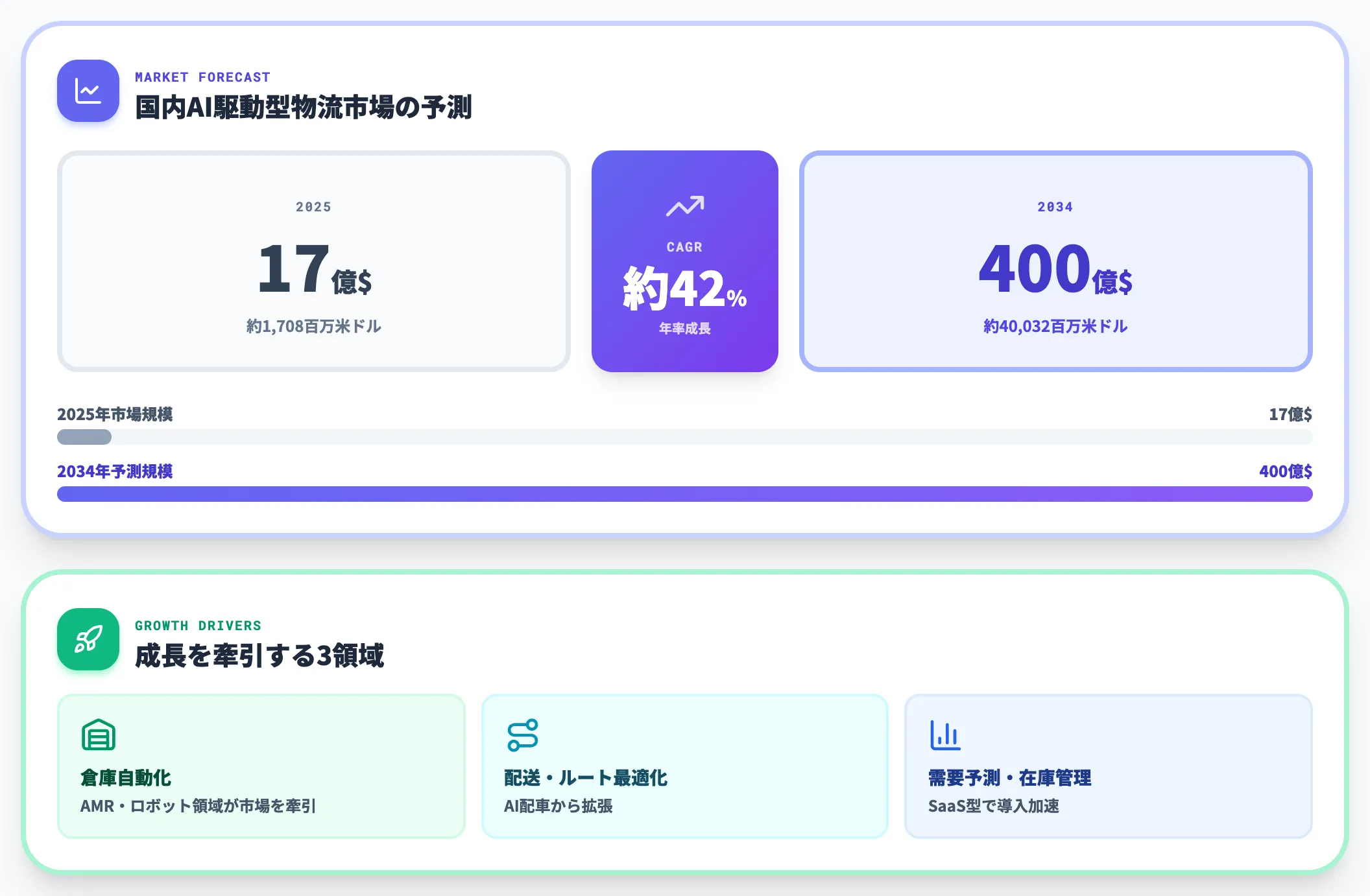Viewport: 1370px width, 896px height.
Task: Click the 400億$ value above purple bar
Action: click(1286, 471)
